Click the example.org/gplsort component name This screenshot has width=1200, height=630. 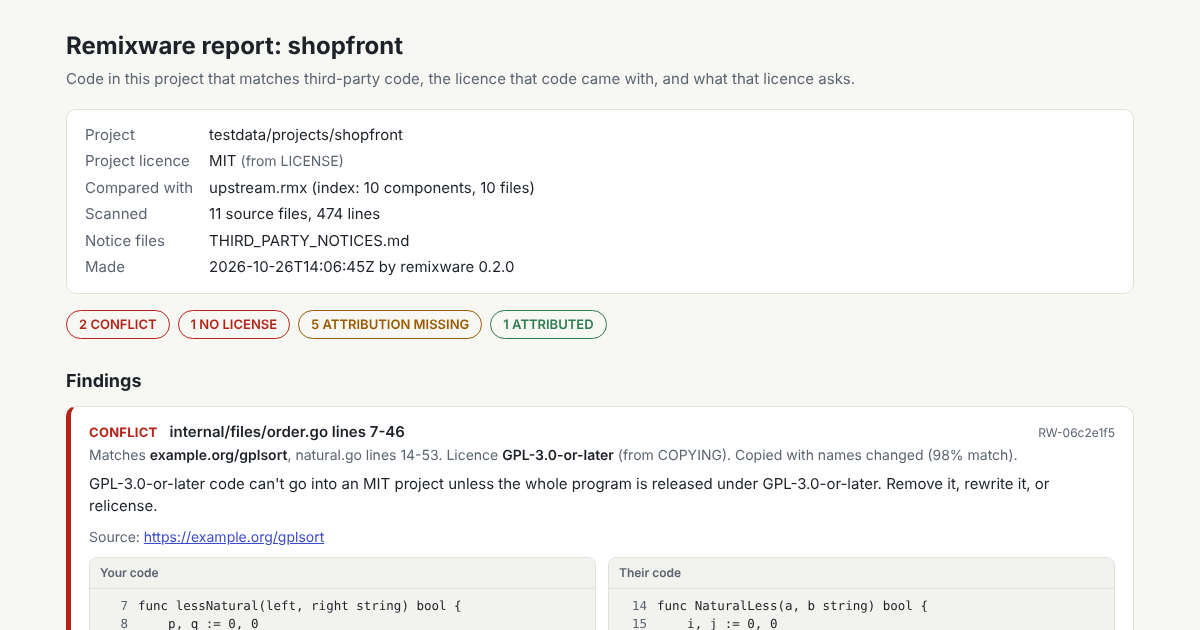[x=219, y=455]
